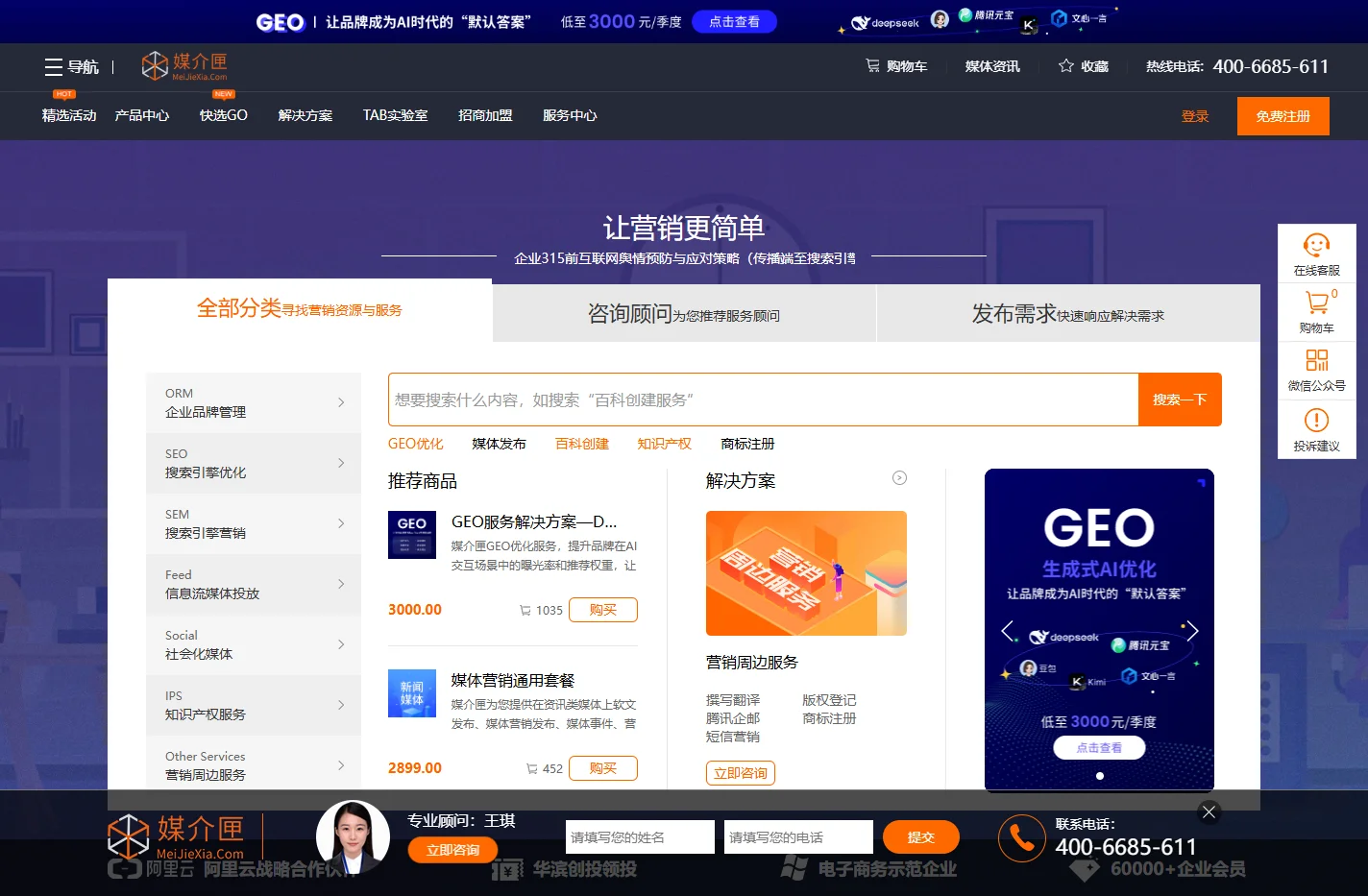The height and width of the screenshot is (896, 1368).
Task: Focus the main search input field
Action: coord(764,400)
